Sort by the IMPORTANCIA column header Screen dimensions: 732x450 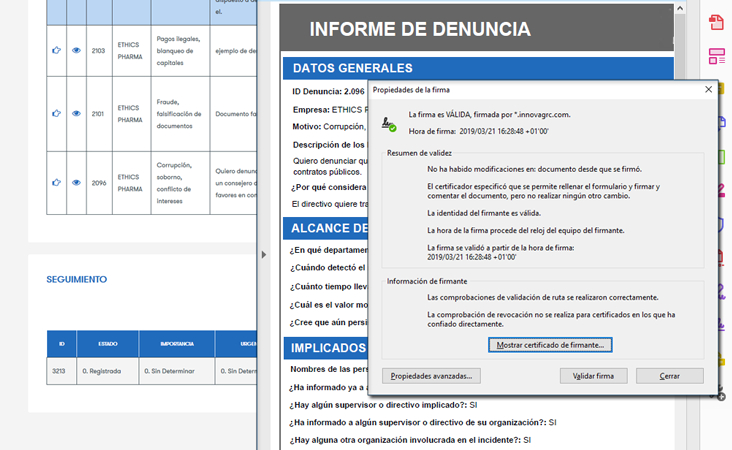coord(177,344)
